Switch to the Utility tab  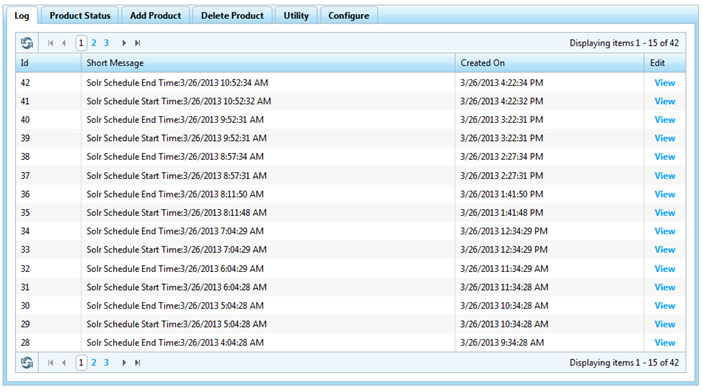click(x=296, y=16)
